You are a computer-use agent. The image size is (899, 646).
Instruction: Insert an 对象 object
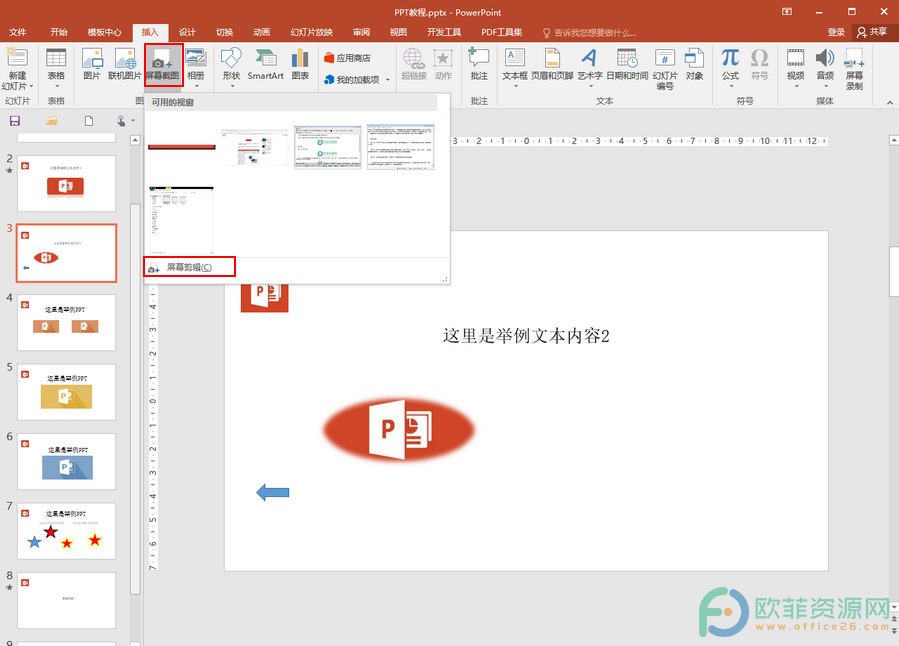click(x=694, y=64)
